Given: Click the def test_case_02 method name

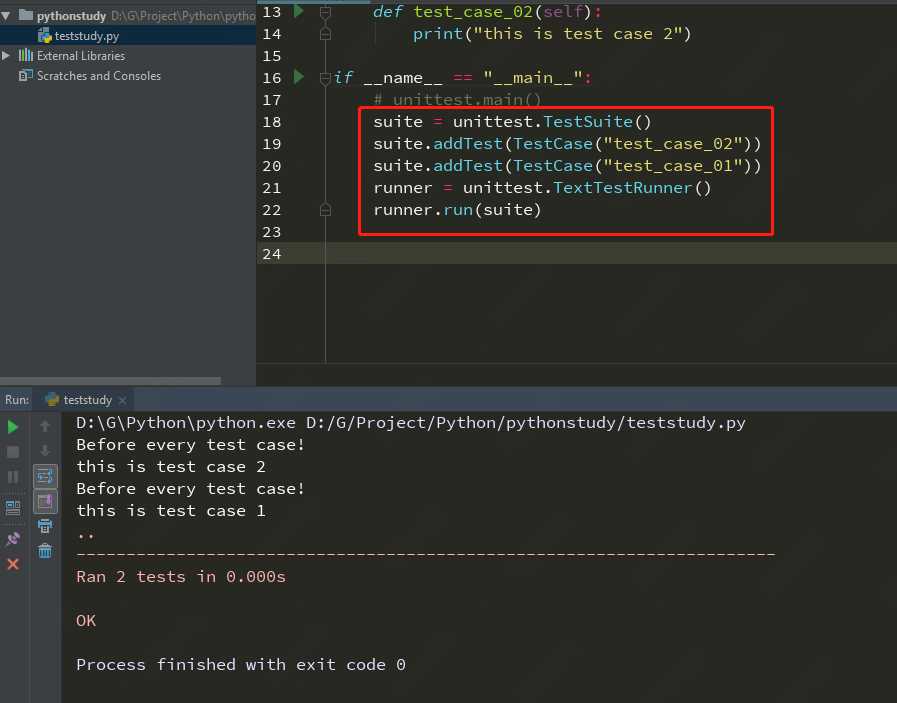Looking at the screenshot, I should pos(473,11).
